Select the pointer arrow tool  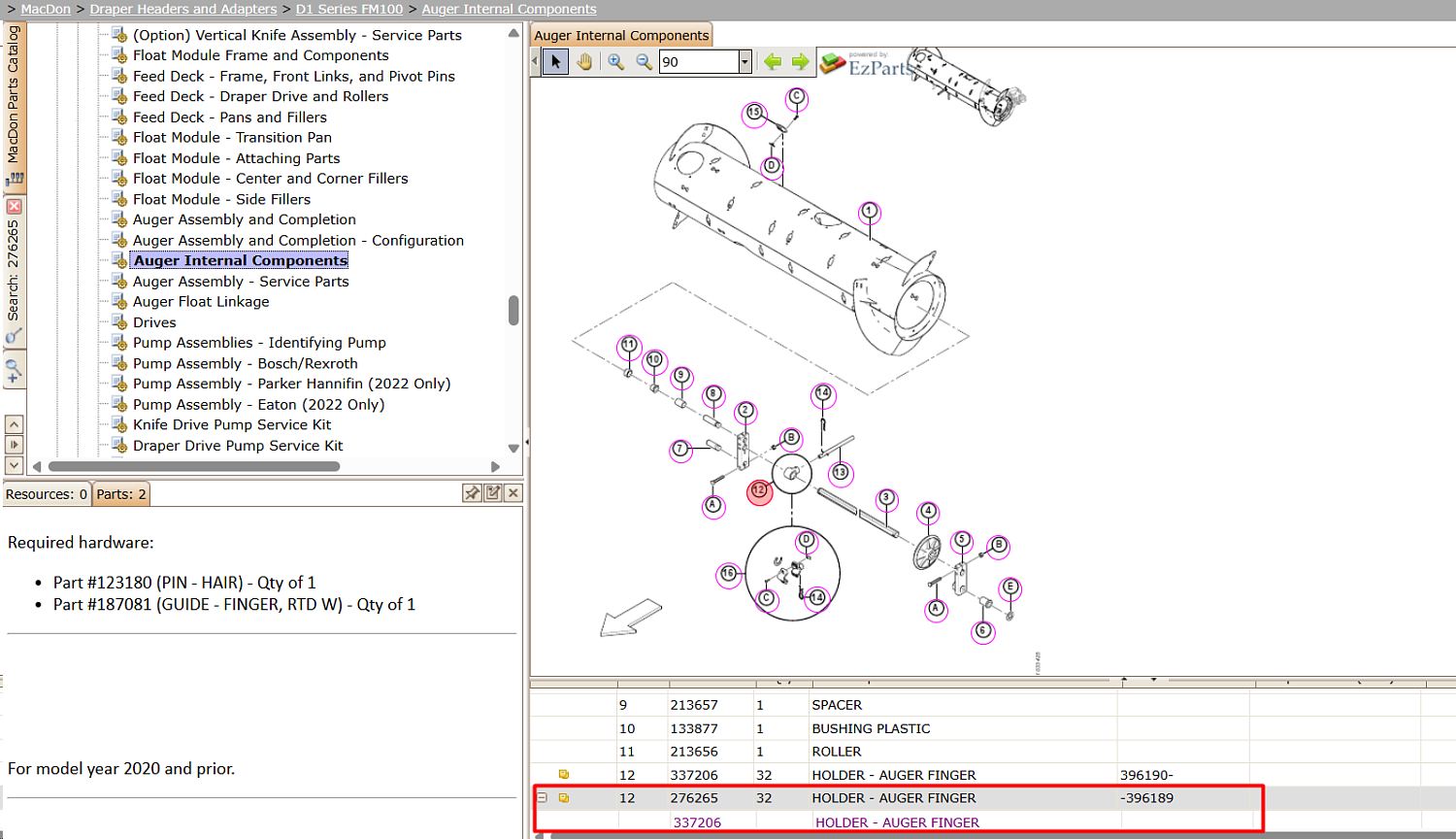(x=555, y=61)
